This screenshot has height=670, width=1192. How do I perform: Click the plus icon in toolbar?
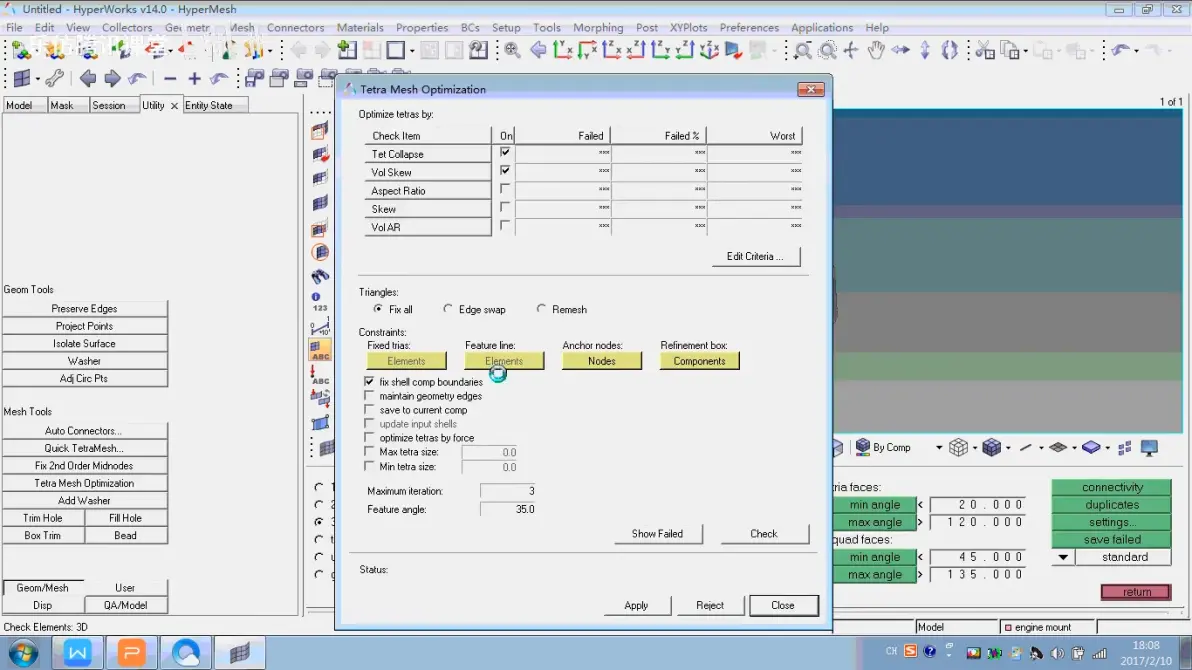[x=195, y=78]
